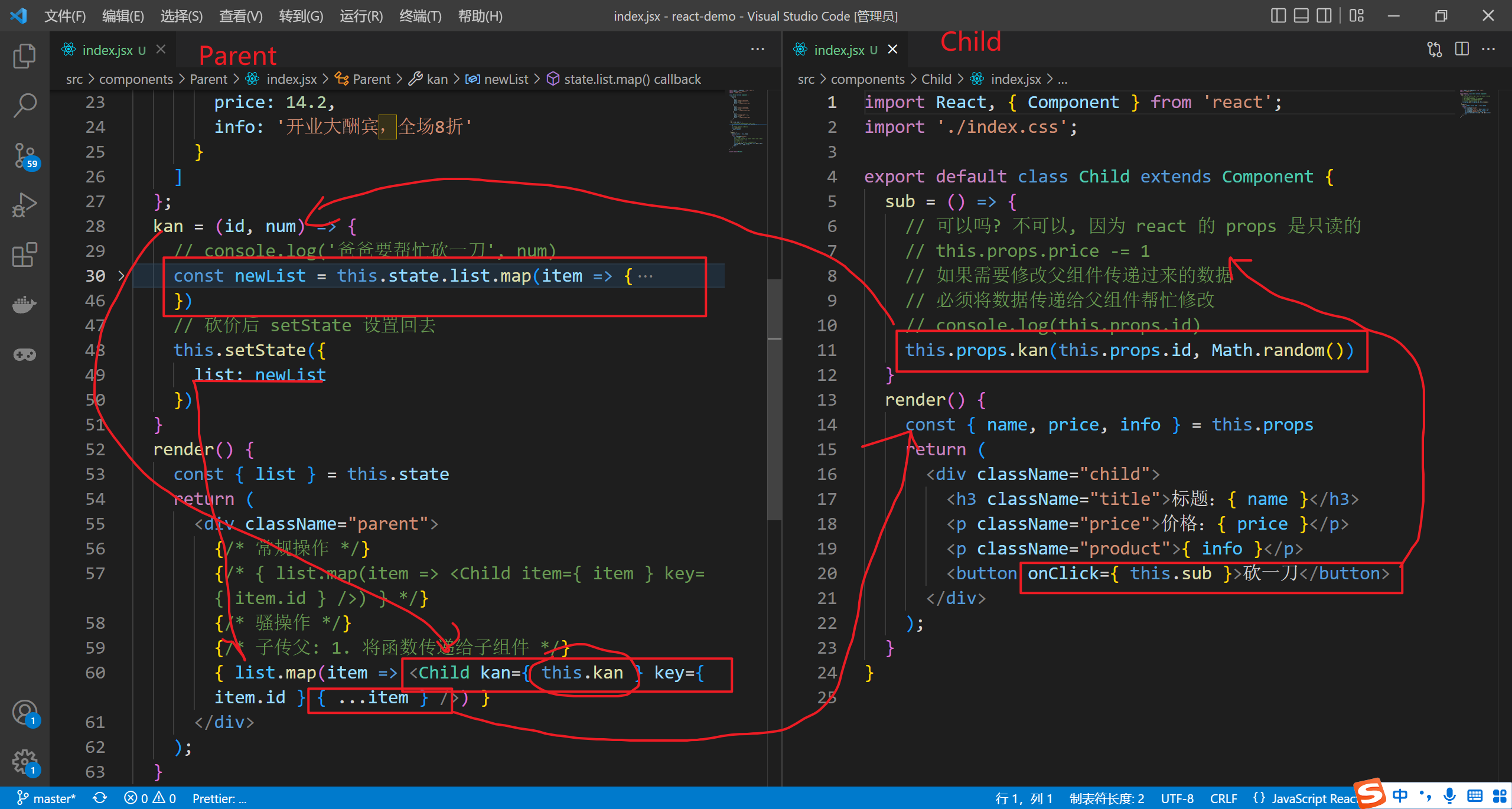Expand folded code at line 30
The image size is (1512, 809).
[121, 276]
